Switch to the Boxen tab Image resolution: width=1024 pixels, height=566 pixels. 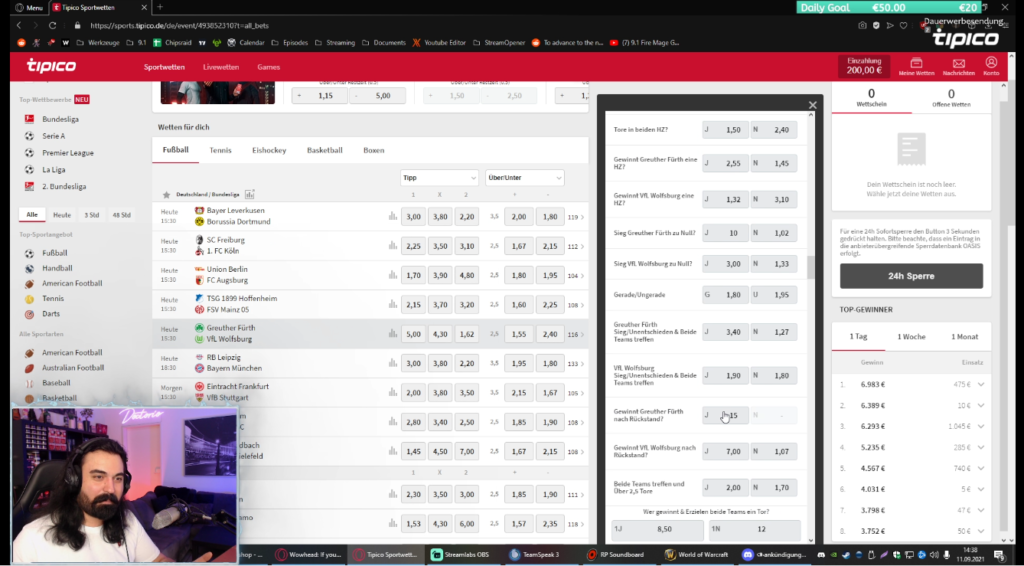[374, 150]
